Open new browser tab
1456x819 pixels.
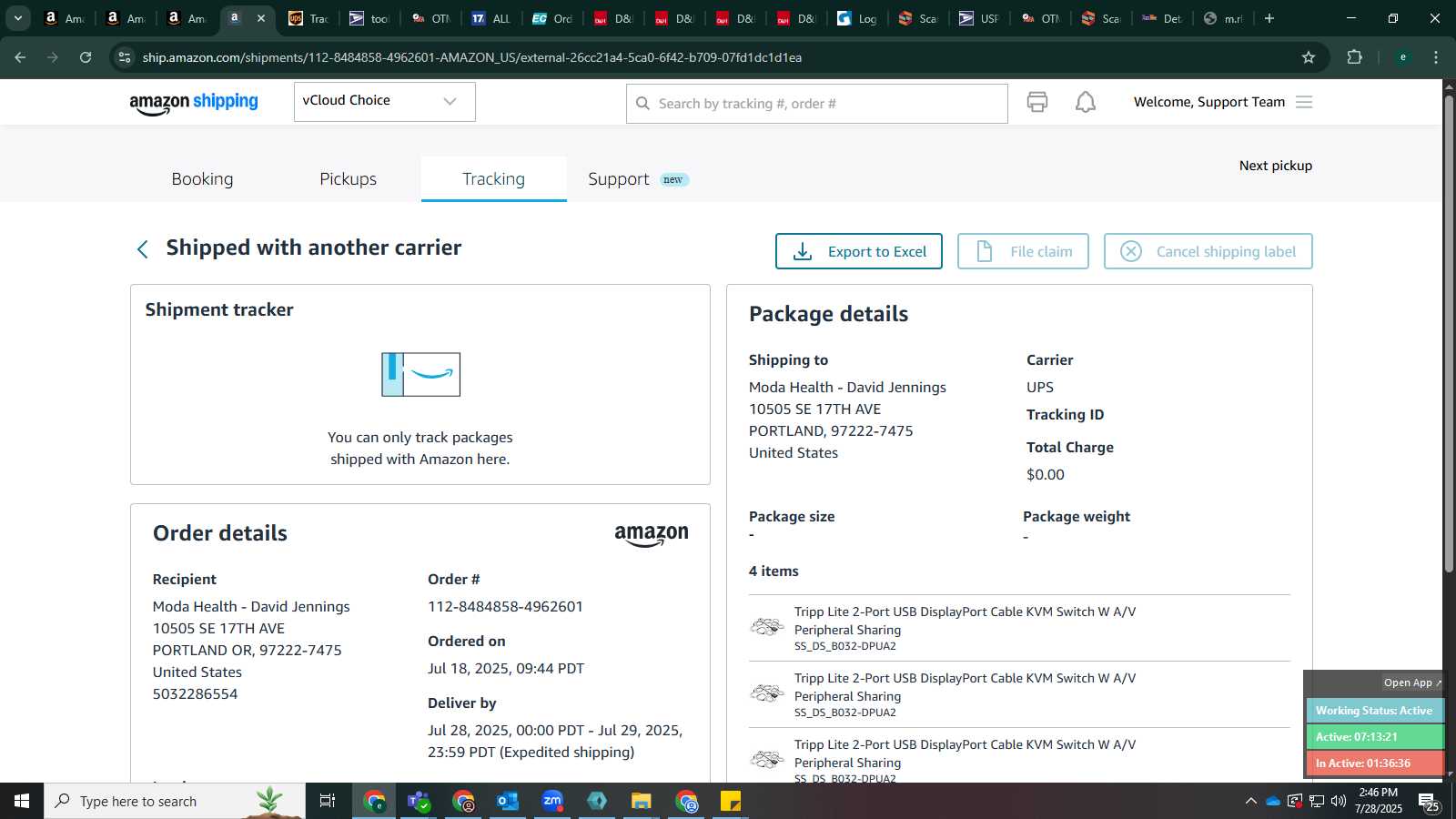(x=1269, y=18)
